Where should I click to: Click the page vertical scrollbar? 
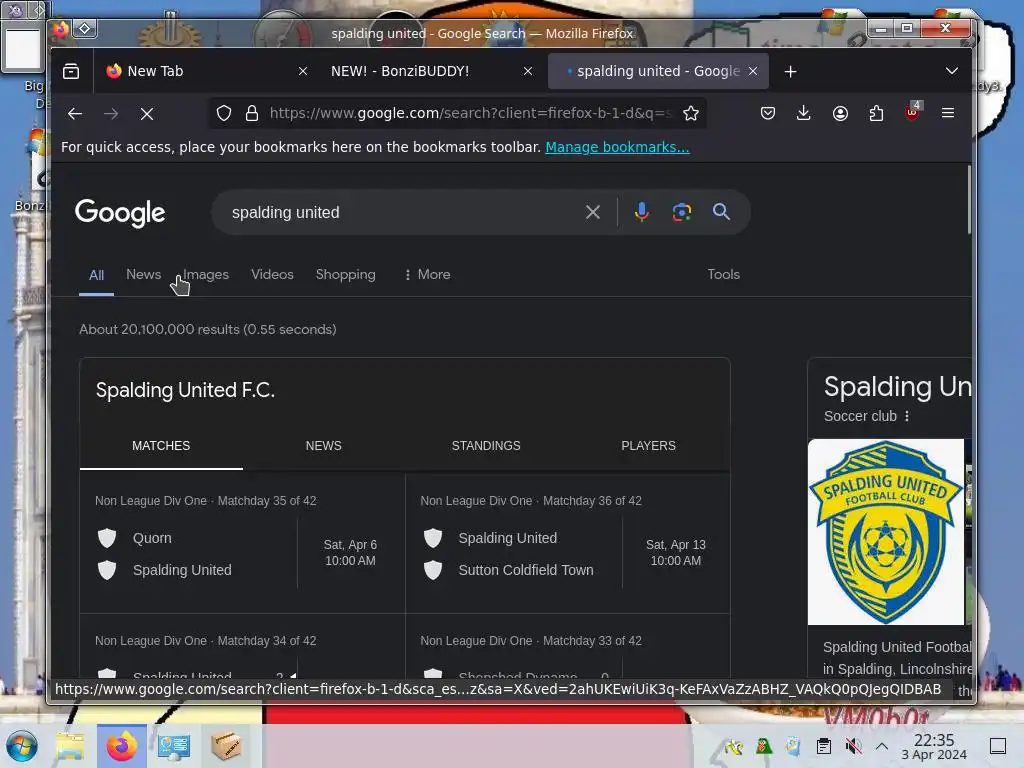pos(968,200)
